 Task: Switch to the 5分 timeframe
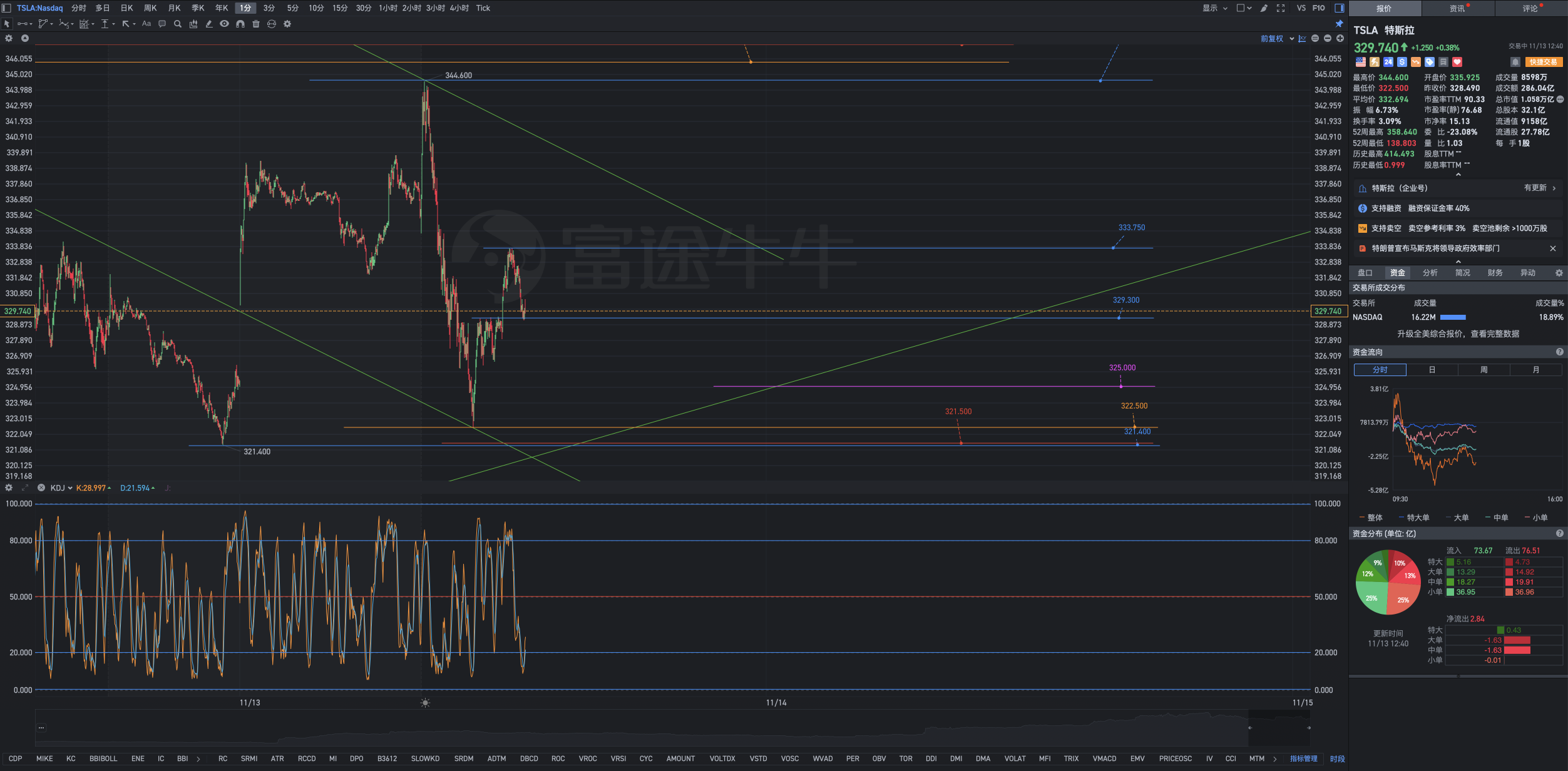(292, 8)
